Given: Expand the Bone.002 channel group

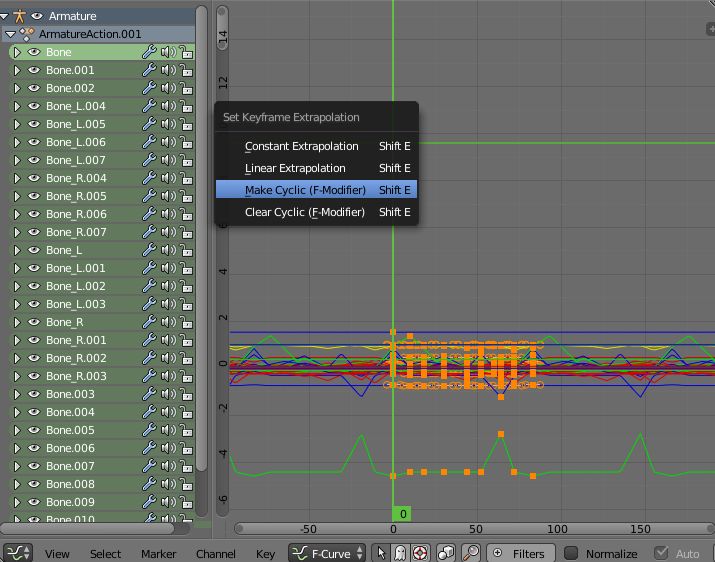Looking at the screenshot, I should [17, 88].
